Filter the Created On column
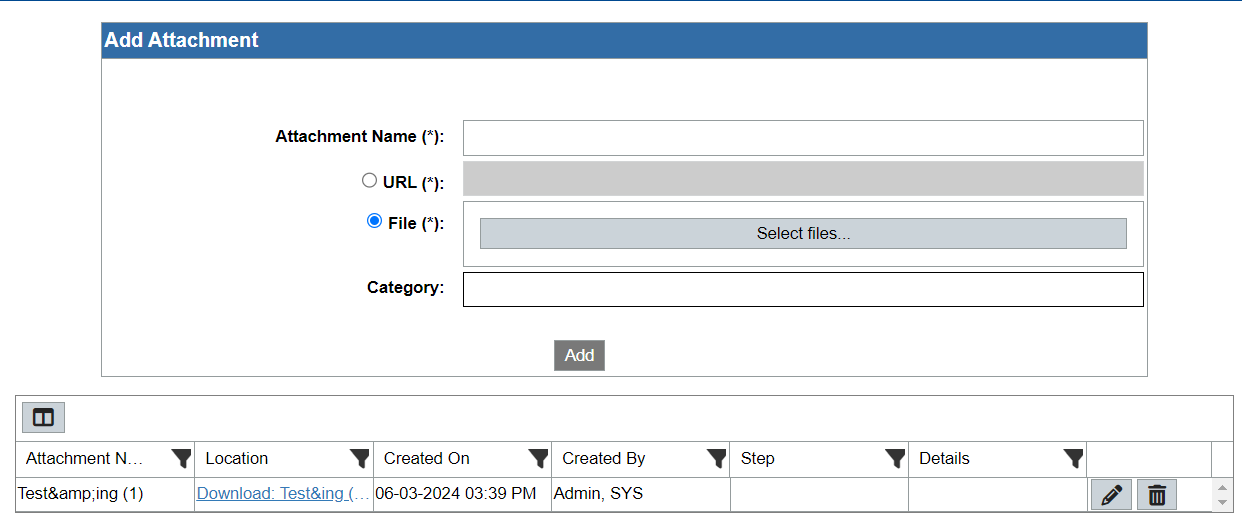The image size is (1242, 523). coord(538,459)
